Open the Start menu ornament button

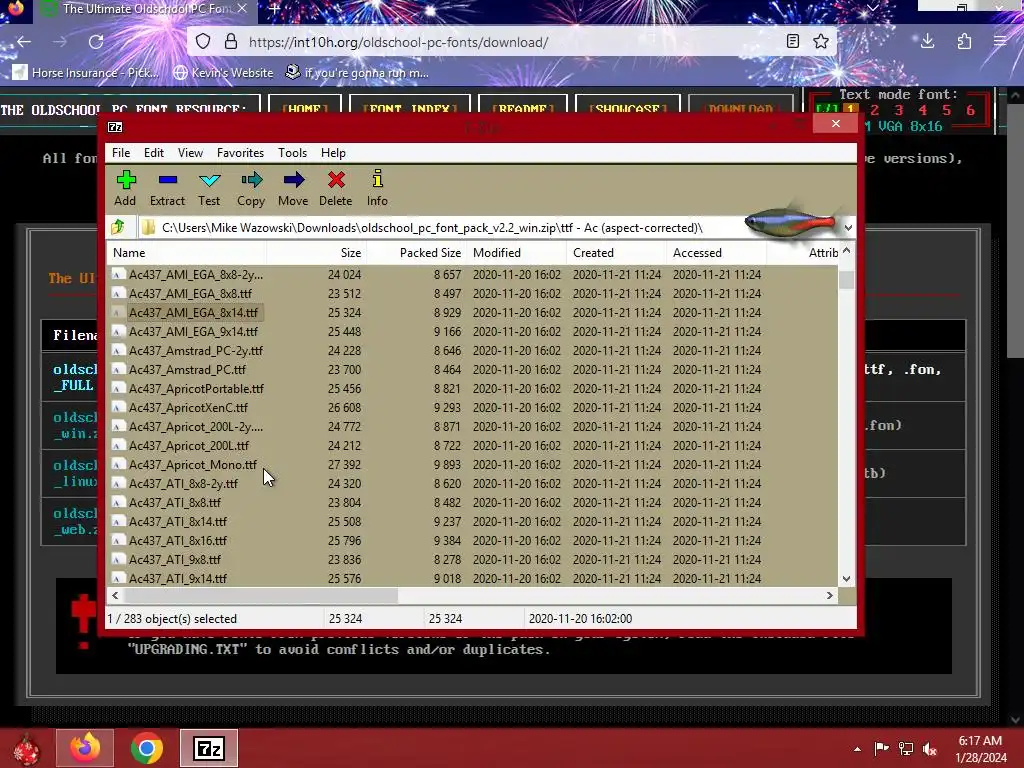pyautogui.click(x=26, y=748)
